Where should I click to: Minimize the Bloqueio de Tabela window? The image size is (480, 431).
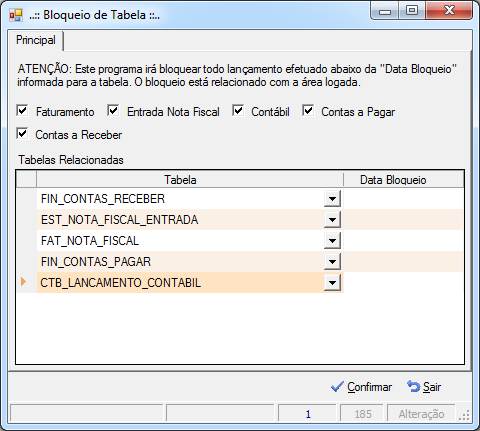[384, 12]
